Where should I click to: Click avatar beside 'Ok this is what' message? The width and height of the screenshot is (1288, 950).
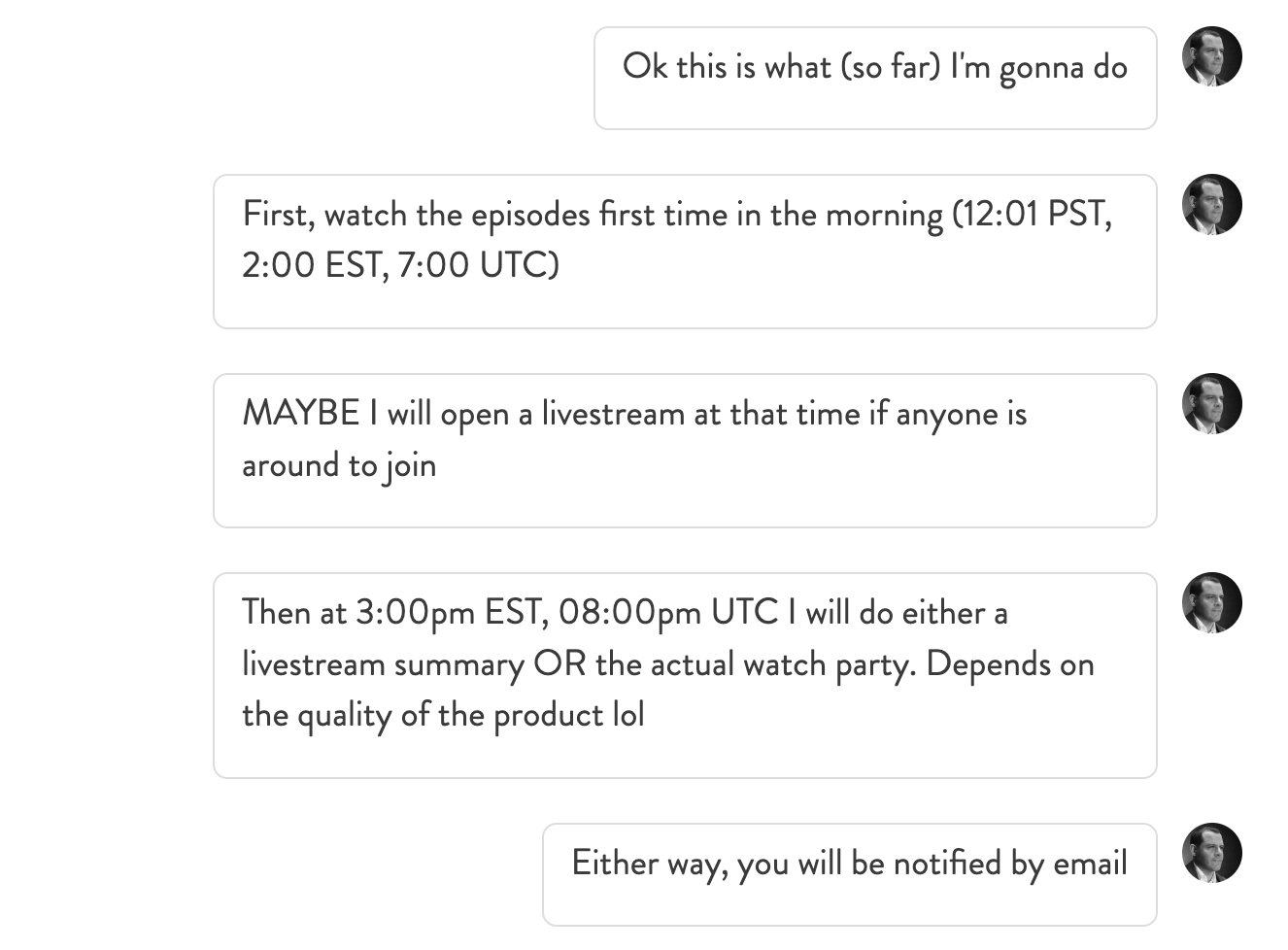point(1211,57)
